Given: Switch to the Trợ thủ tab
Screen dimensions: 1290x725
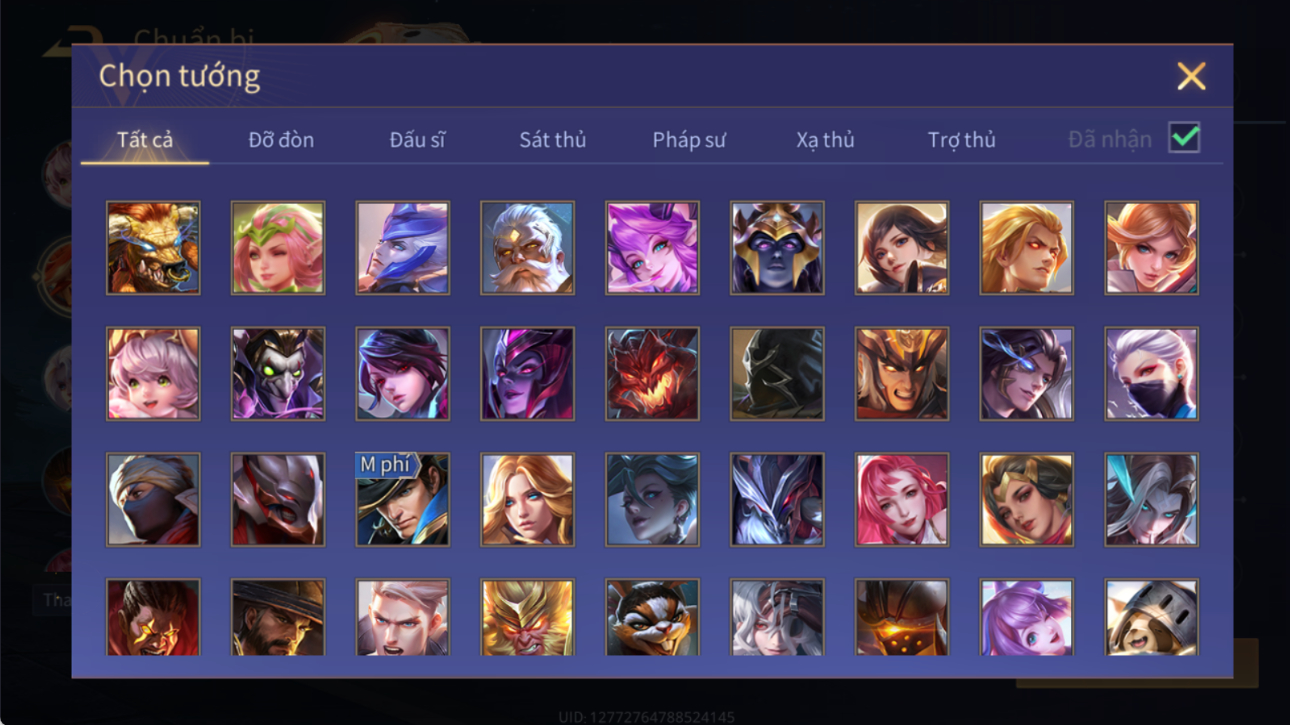Looking at the screenshot, I should click(x=961, y=140).
